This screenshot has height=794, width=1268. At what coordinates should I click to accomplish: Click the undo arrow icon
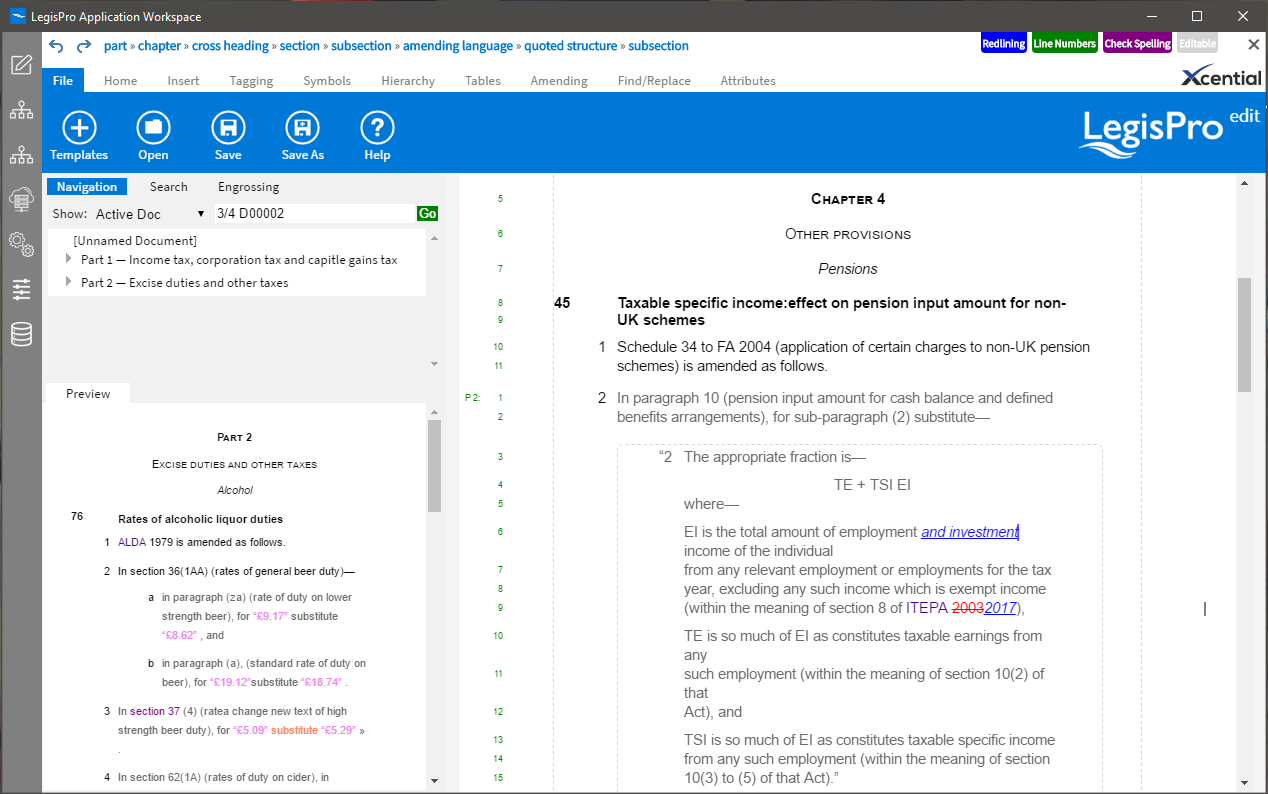tap(56, 46)
